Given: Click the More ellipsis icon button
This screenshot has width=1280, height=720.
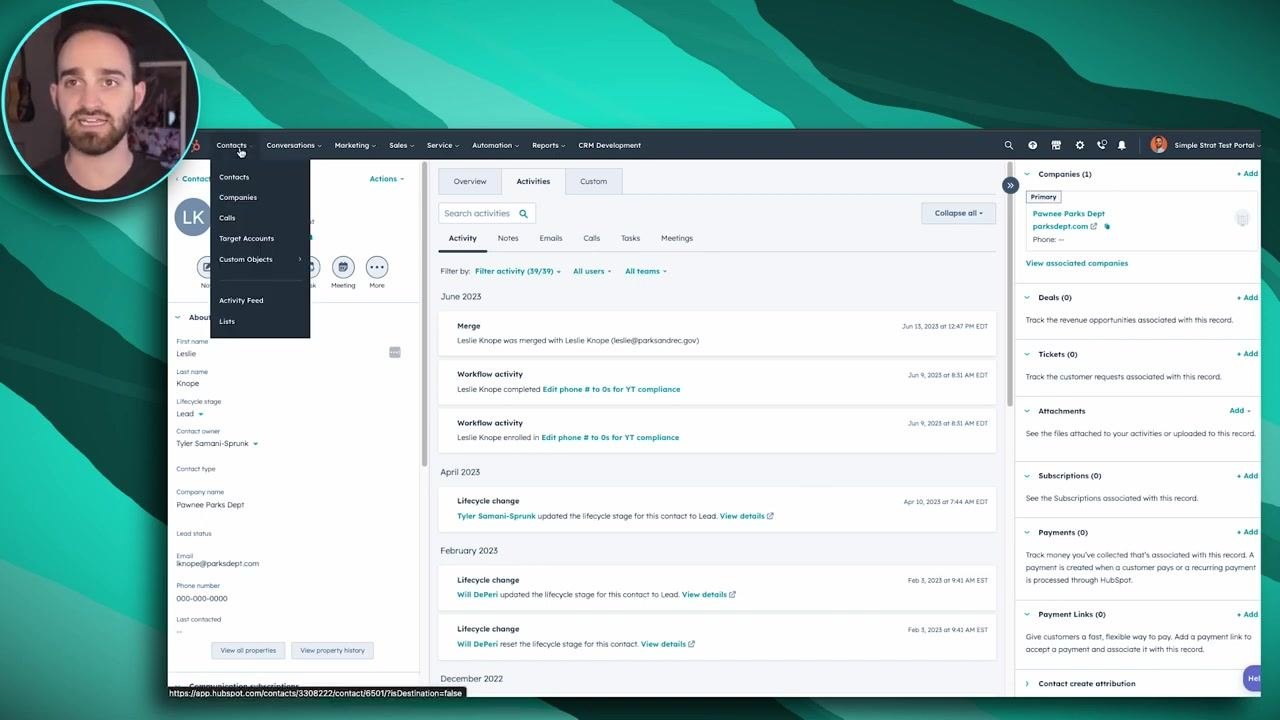Looking at the screenshot, I should pos(377,267).
